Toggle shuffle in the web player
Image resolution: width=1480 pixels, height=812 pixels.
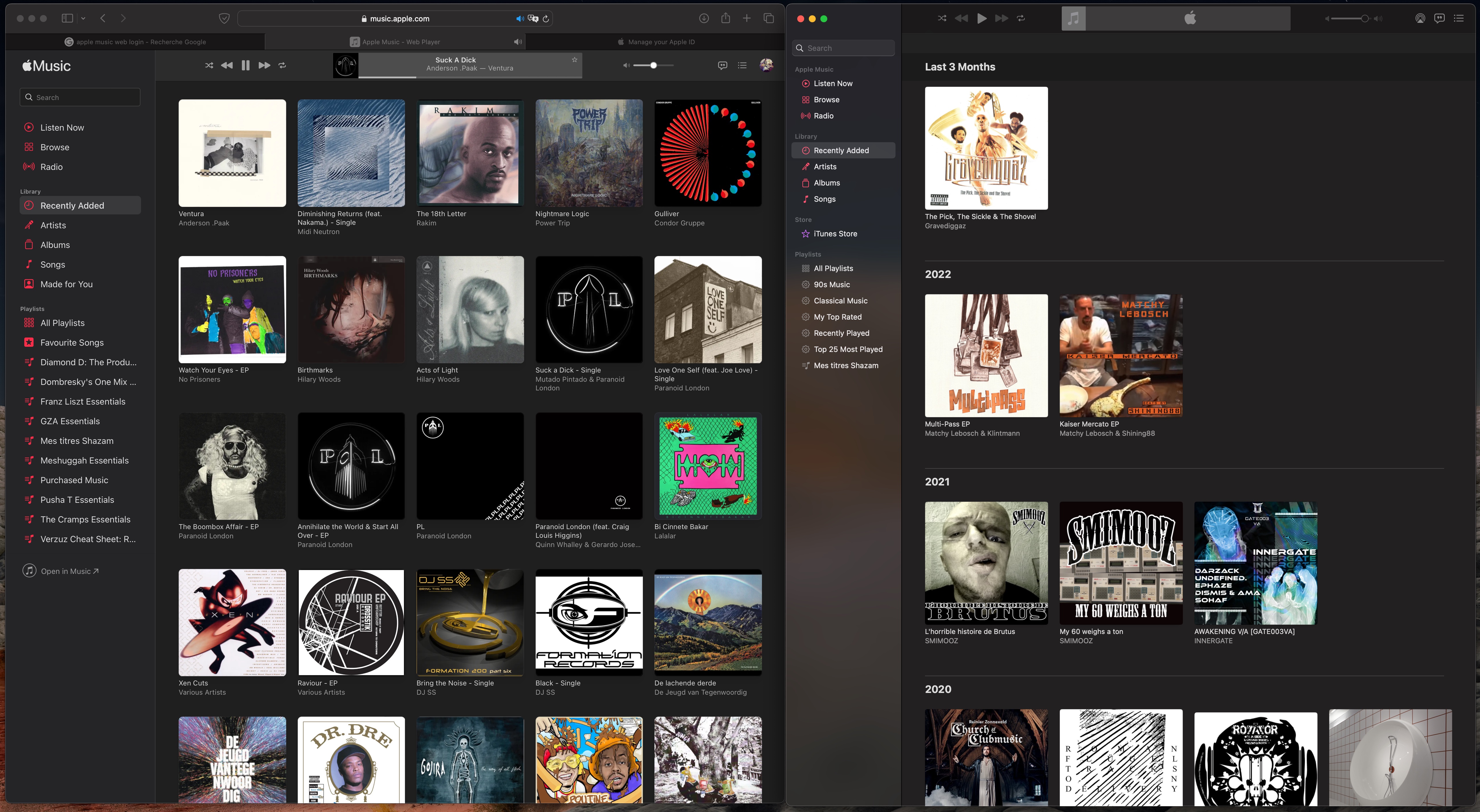[209, 66]
